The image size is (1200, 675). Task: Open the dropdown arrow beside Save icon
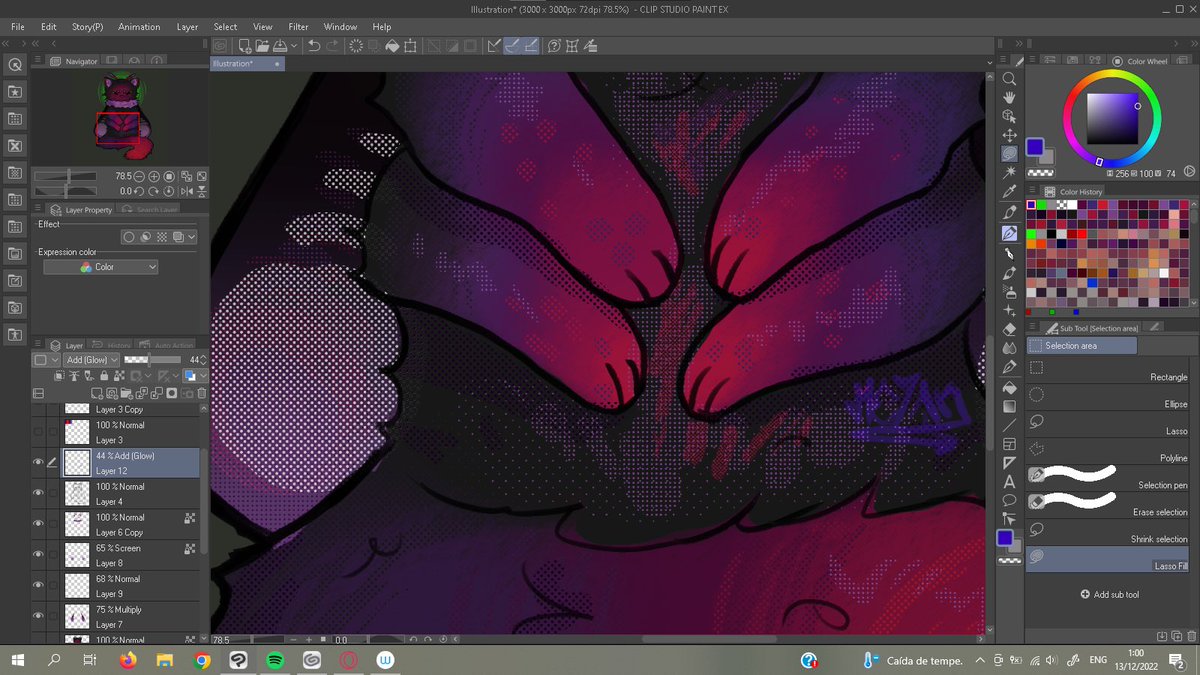(294, 45)
